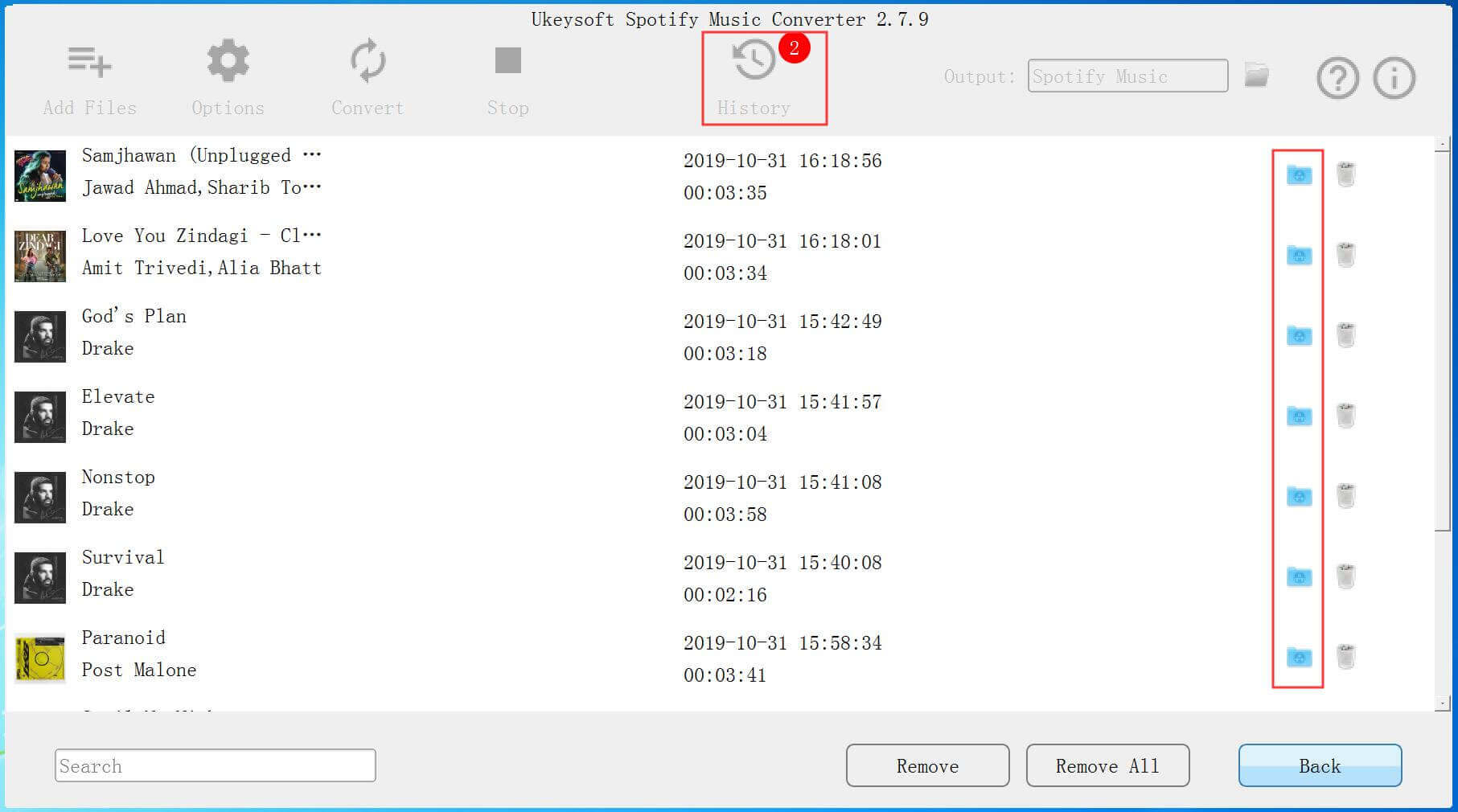Click duration "00:02:16"
This screenshot has width=1458, height=812.
coord(725,595)
